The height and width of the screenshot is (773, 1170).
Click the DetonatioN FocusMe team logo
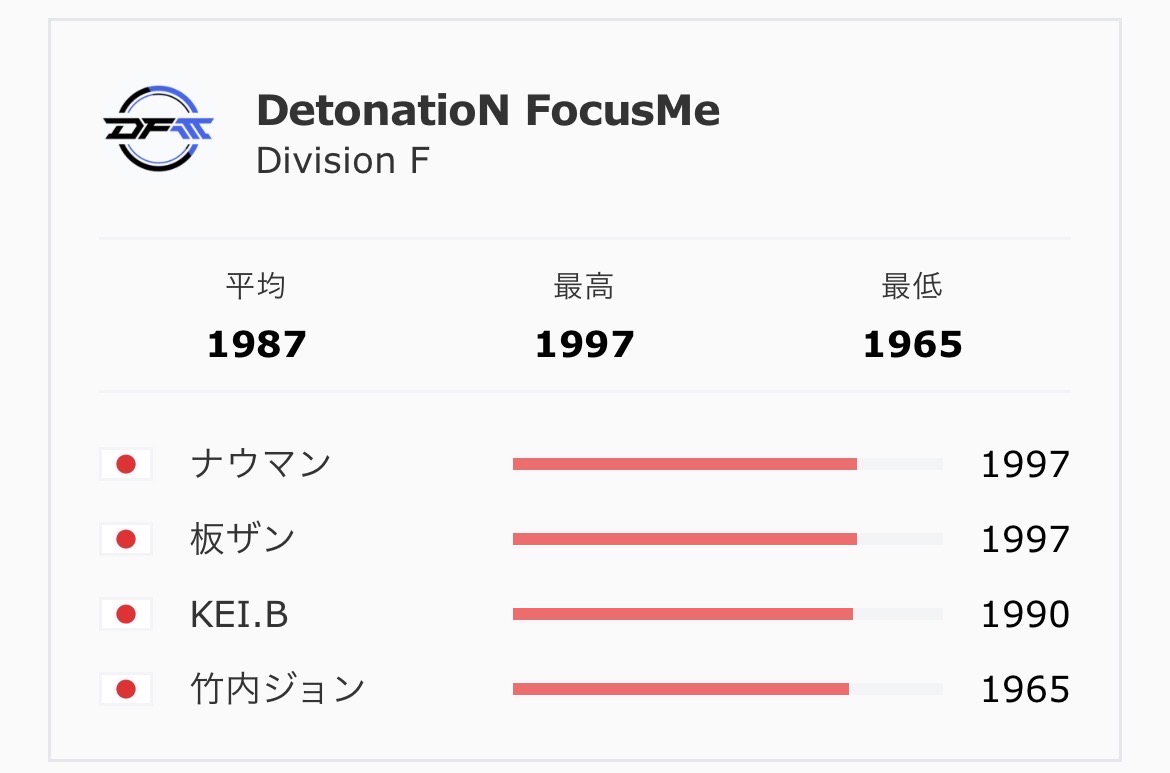point(158,128)
